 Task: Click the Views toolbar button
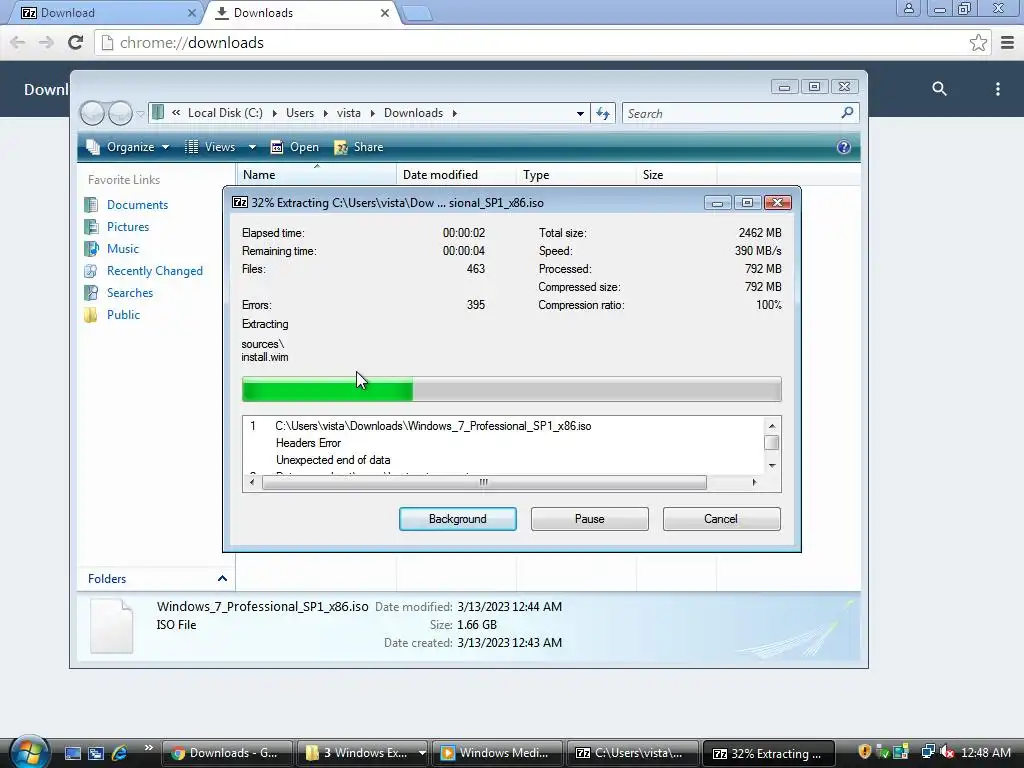coord(211,147)
